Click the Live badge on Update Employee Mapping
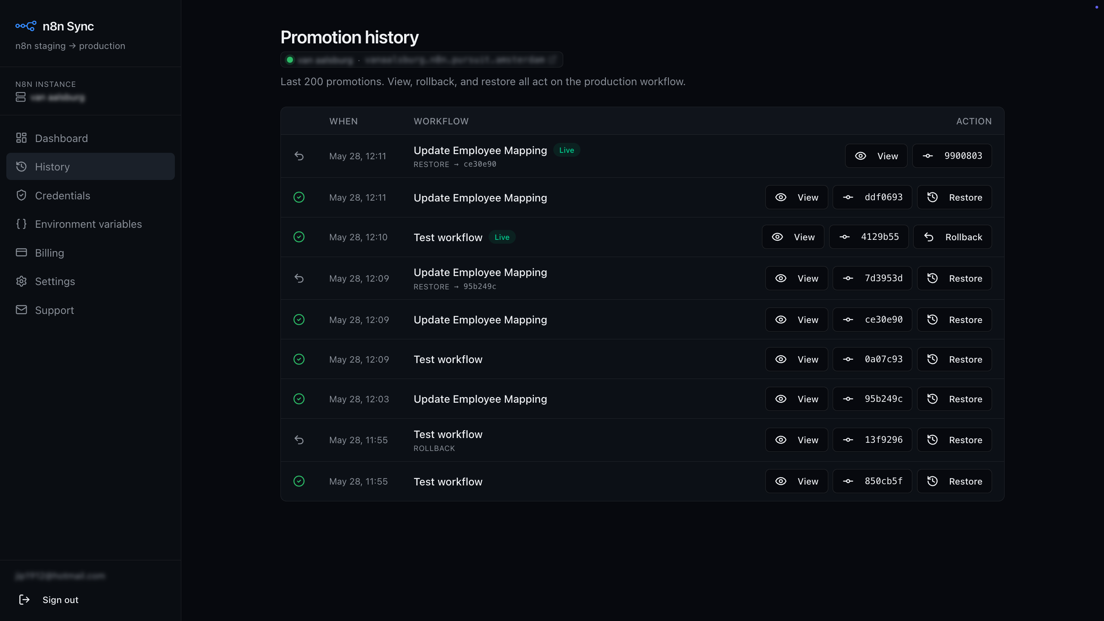The image size is (1104, 621). 566,150
